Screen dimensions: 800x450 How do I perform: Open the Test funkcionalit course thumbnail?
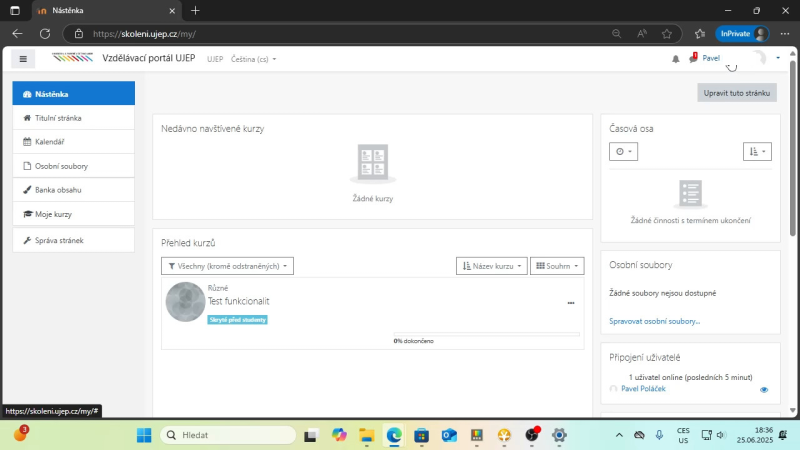pos(185,302)
